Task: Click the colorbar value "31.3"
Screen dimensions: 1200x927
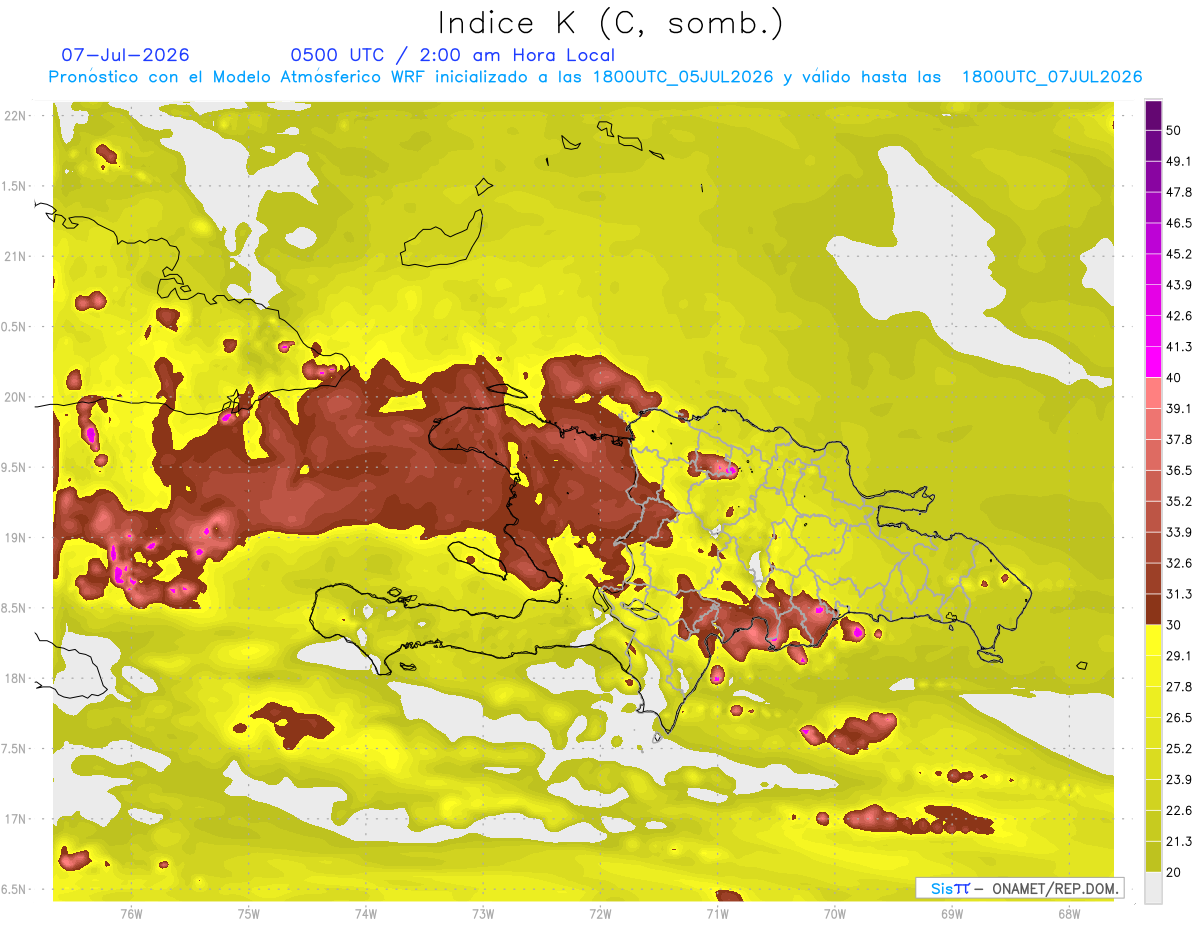Action: point(1179,594)
